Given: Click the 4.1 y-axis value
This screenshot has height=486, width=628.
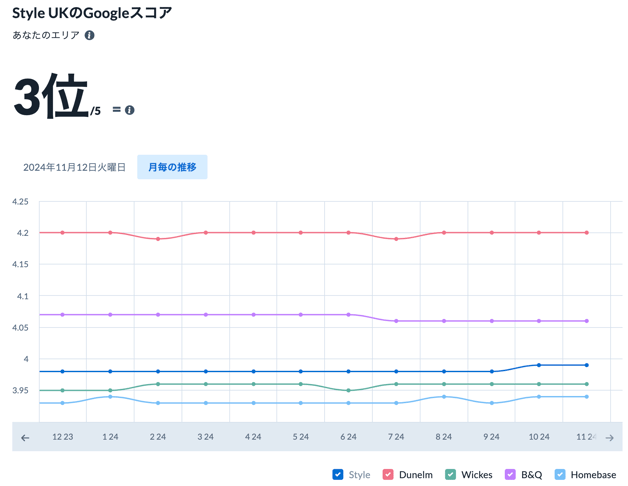Looking at the screenshot, I should click(22, 296).
